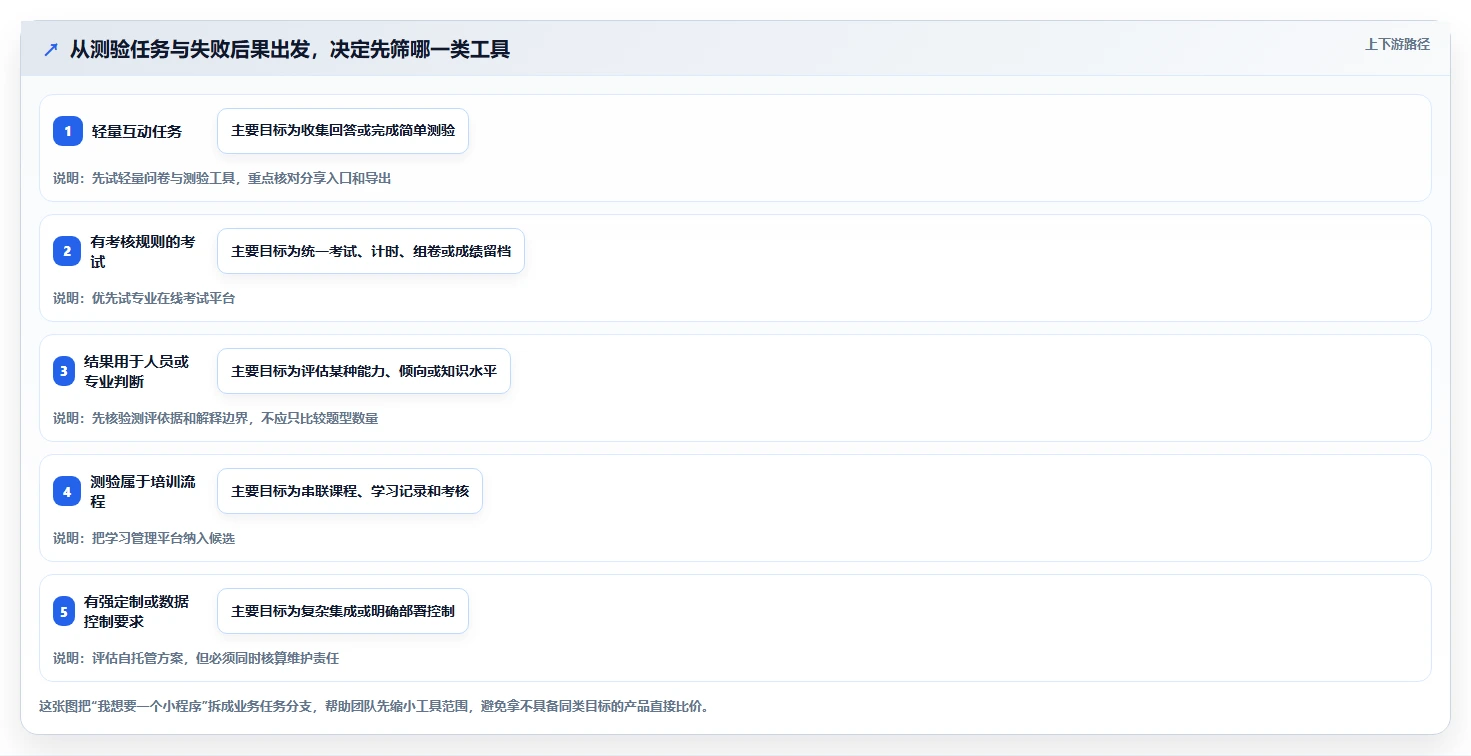Click the 主要目标为收集回答或完成简单测验 chip
1471x756 pixels.
(x=343, y=131)
